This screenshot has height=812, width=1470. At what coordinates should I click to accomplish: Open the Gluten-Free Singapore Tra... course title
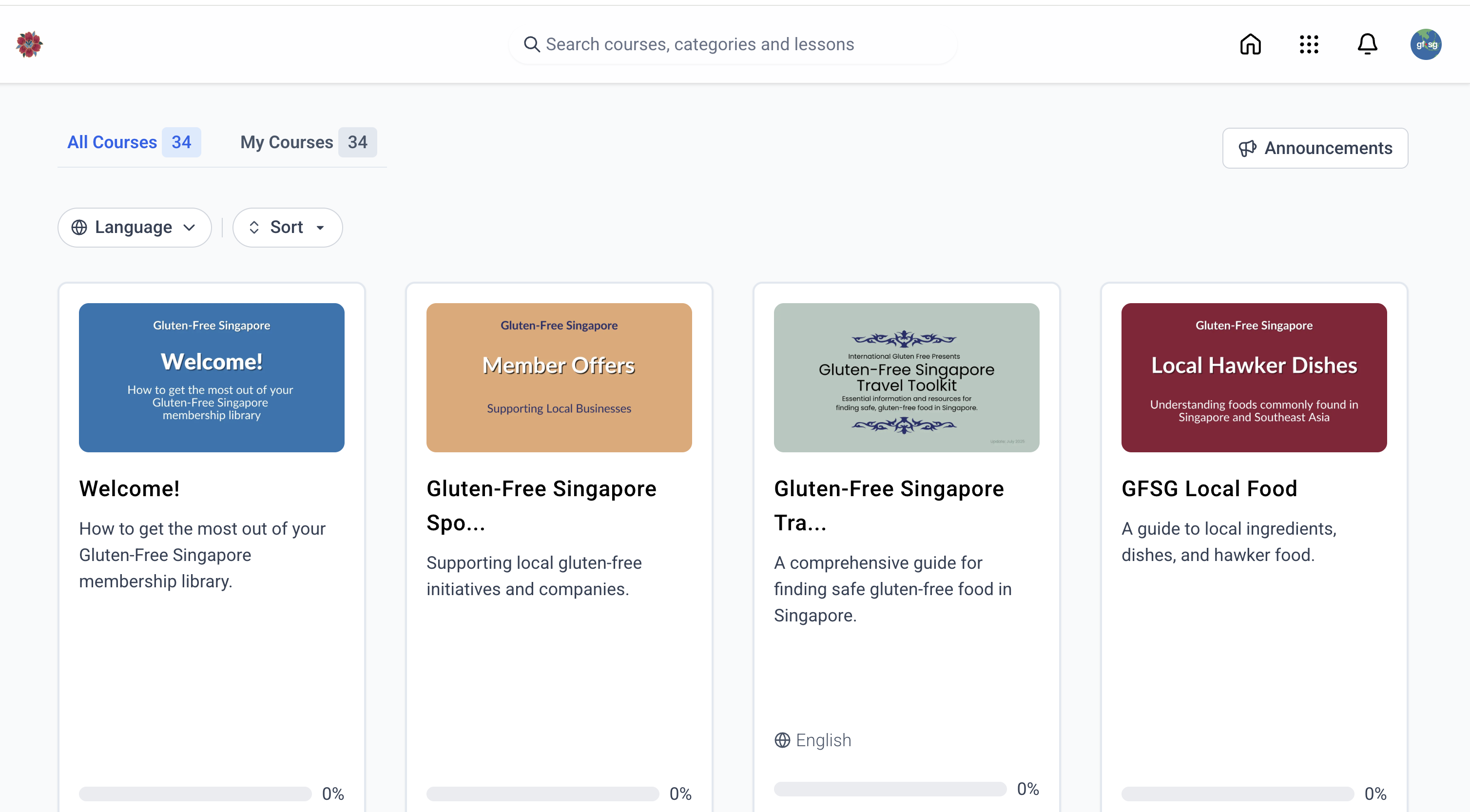click(x=889, y=505)
